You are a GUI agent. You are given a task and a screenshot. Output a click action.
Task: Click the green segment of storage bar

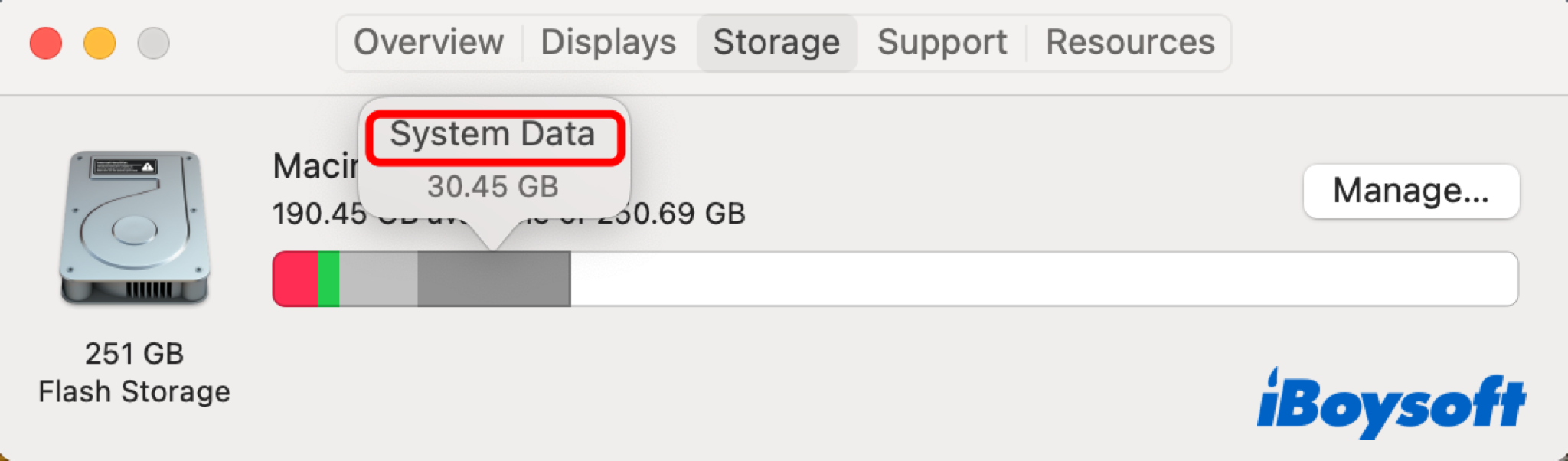328,280
